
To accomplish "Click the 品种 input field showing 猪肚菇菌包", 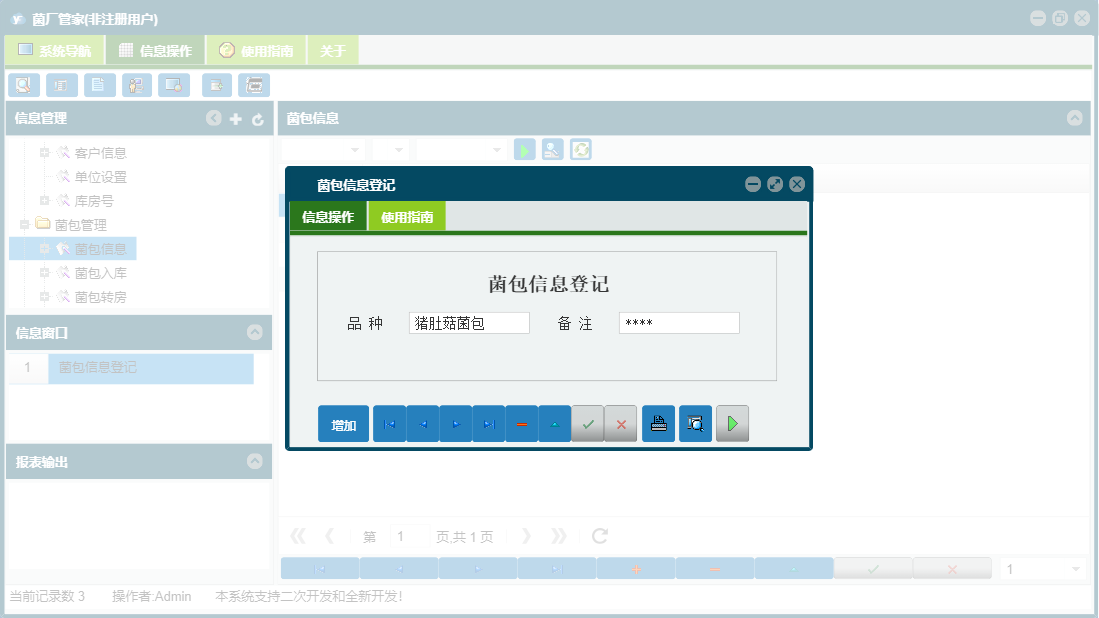I will pyautogui.click(x=469, y=322).
